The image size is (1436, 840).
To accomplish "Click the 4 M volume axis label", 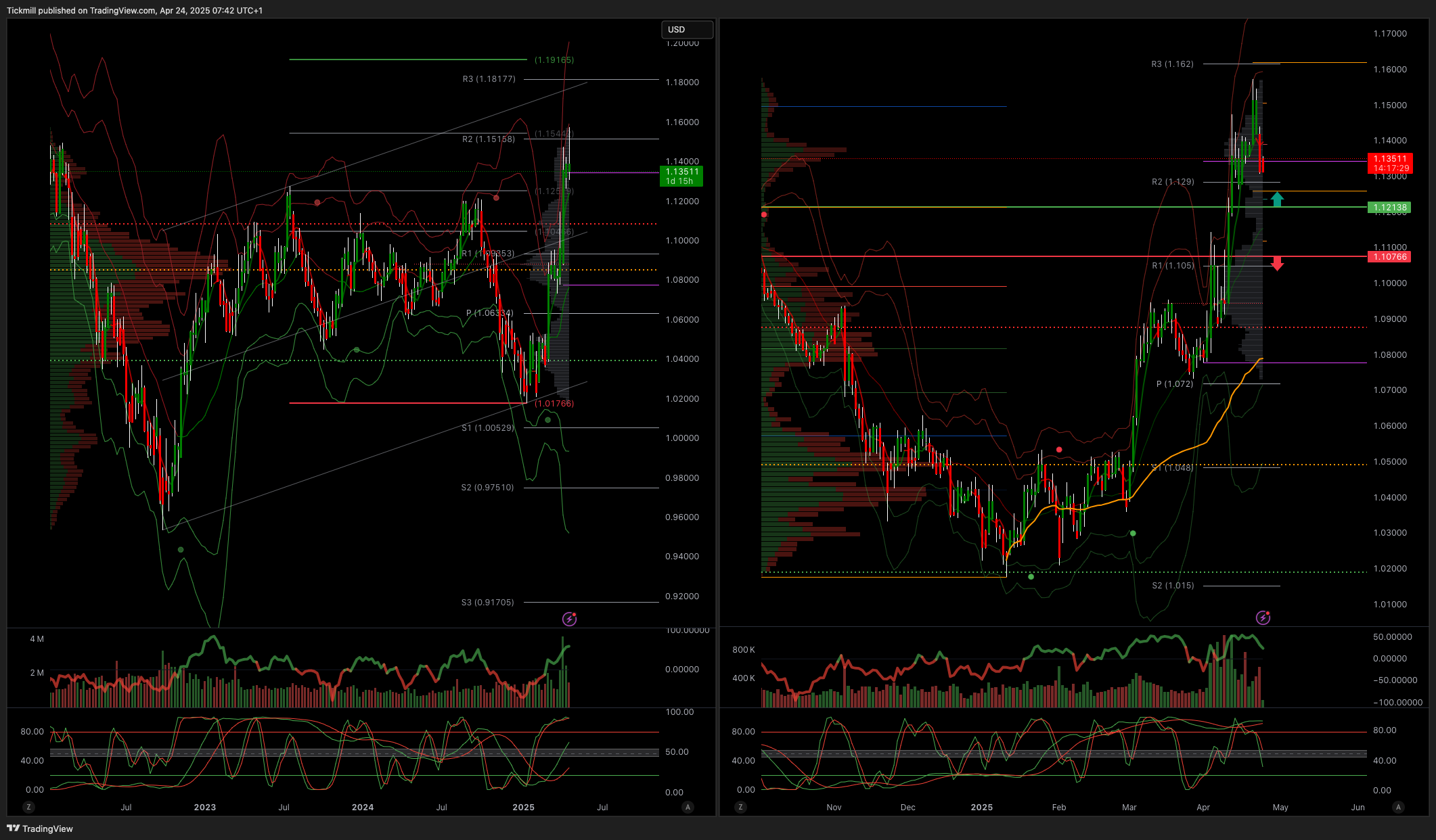I will [37, 639].
